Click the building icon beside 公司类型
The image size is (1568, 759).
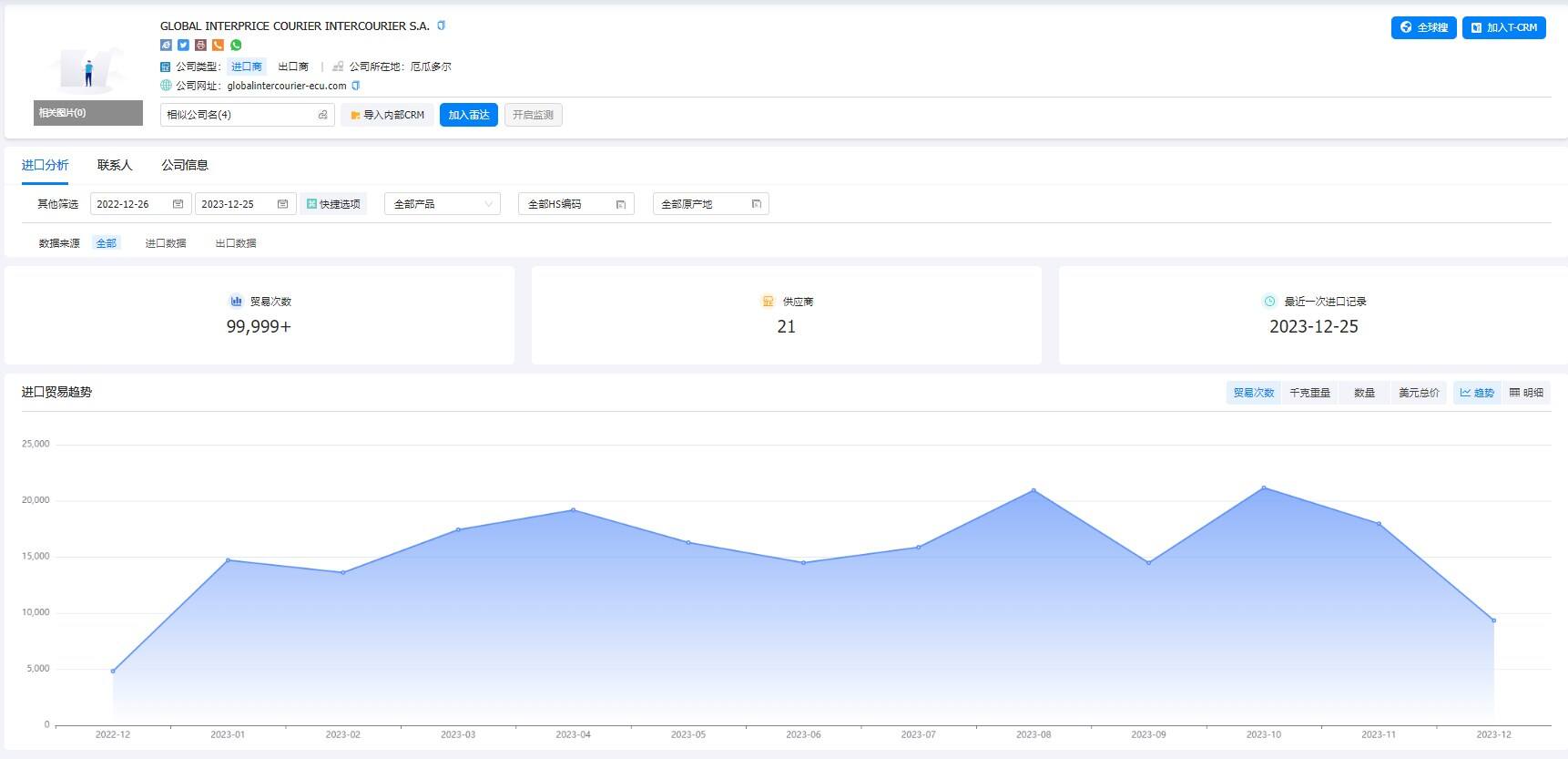click(x=166, y=67)
